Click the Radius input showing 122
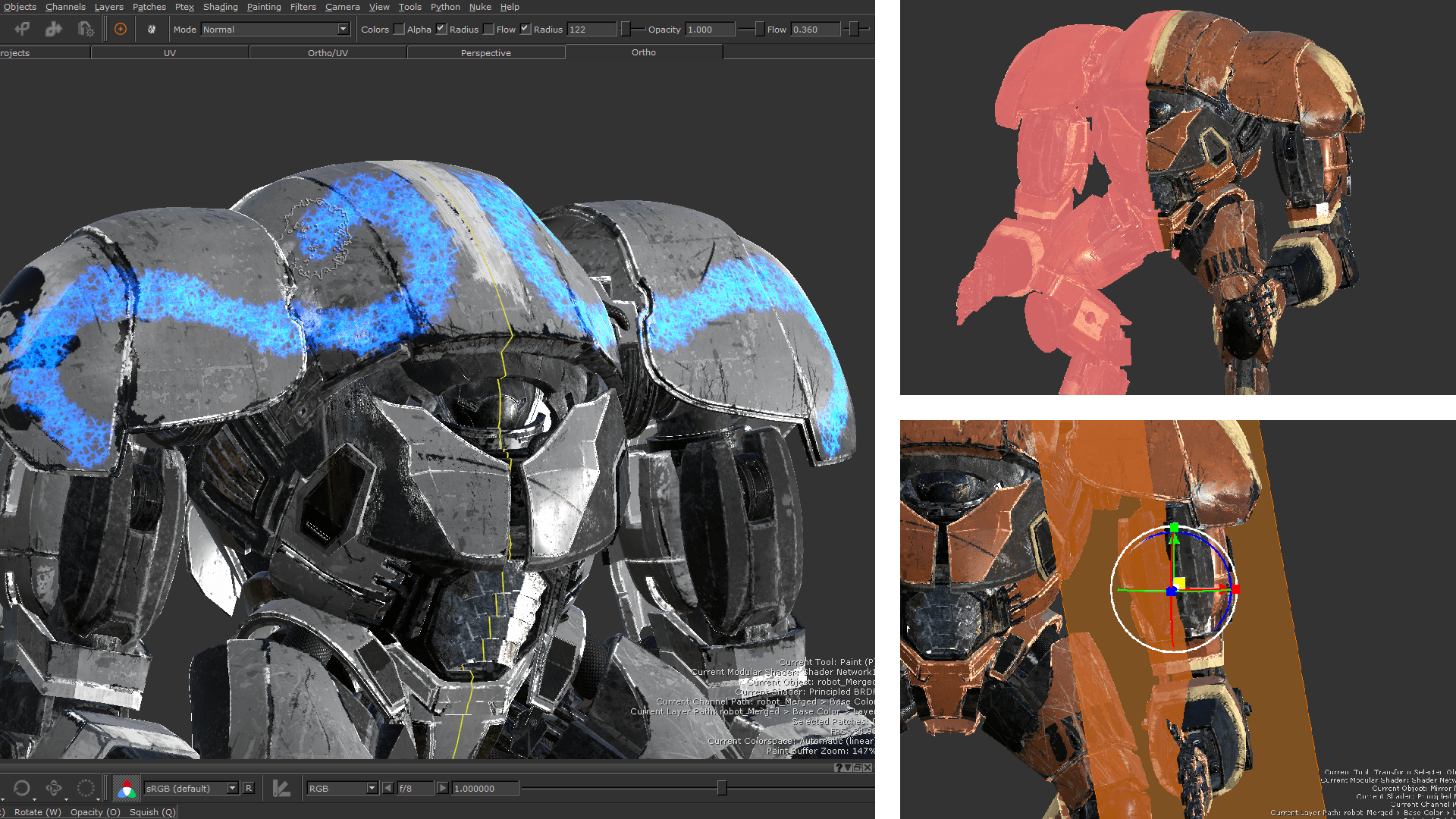 pos(591,30)
